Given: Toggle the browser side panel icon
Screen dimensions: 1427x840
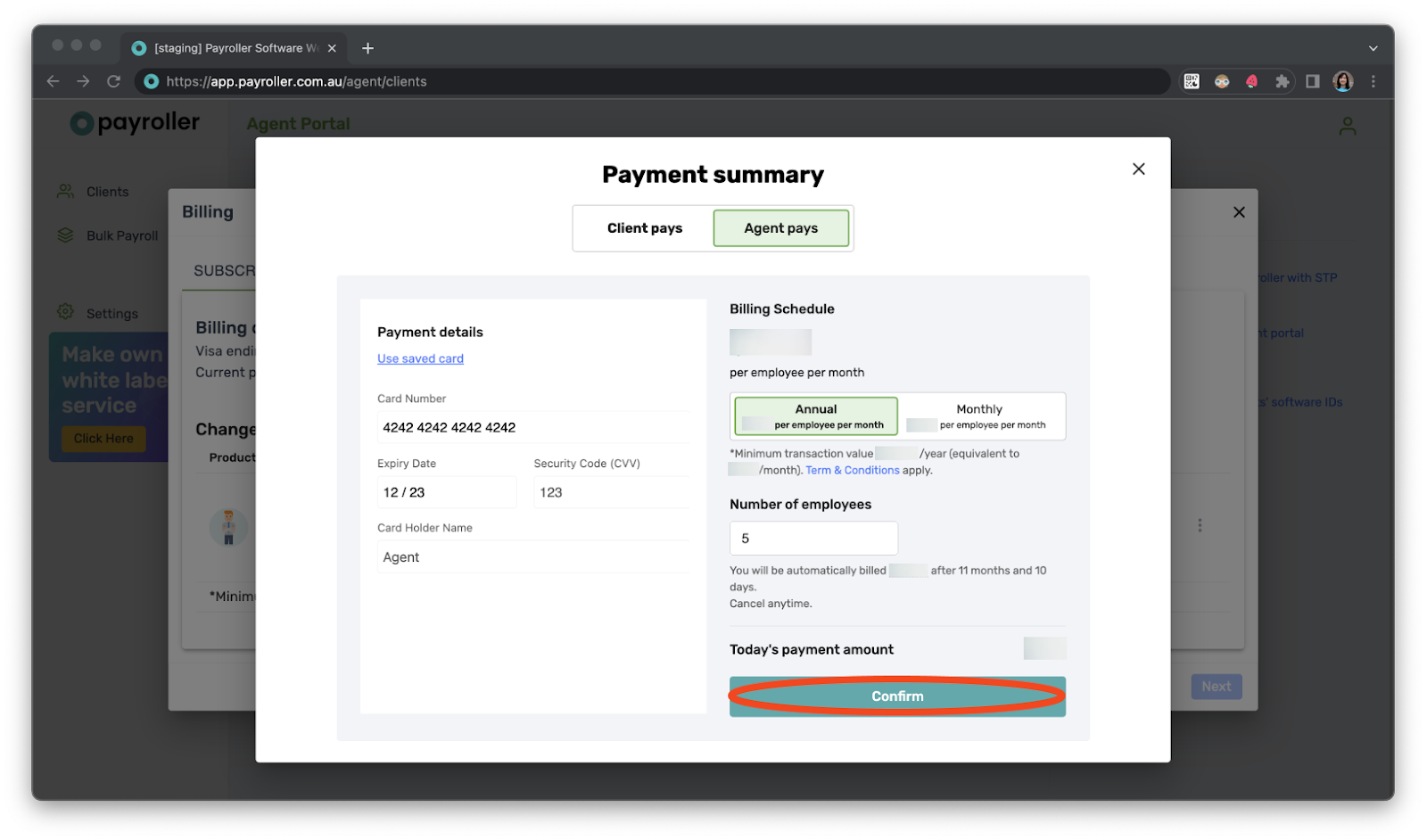Looking at the screenshot, I should tap(1312, 81).
